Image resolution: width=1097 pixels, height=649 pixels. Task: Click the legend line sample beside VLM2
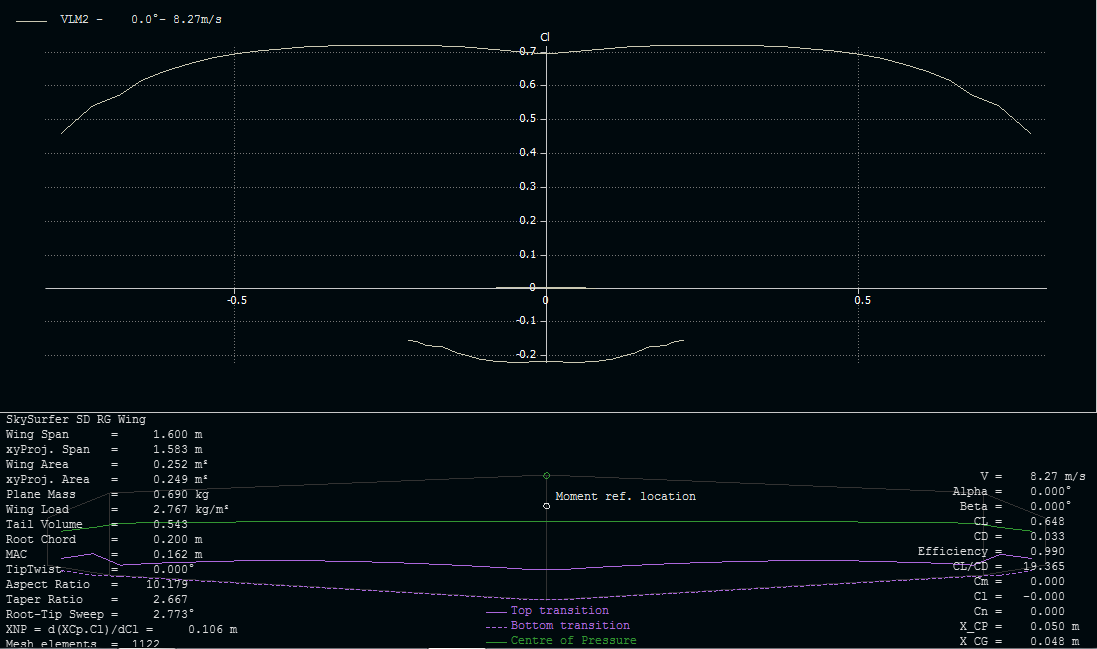click(x=32, y=19)
